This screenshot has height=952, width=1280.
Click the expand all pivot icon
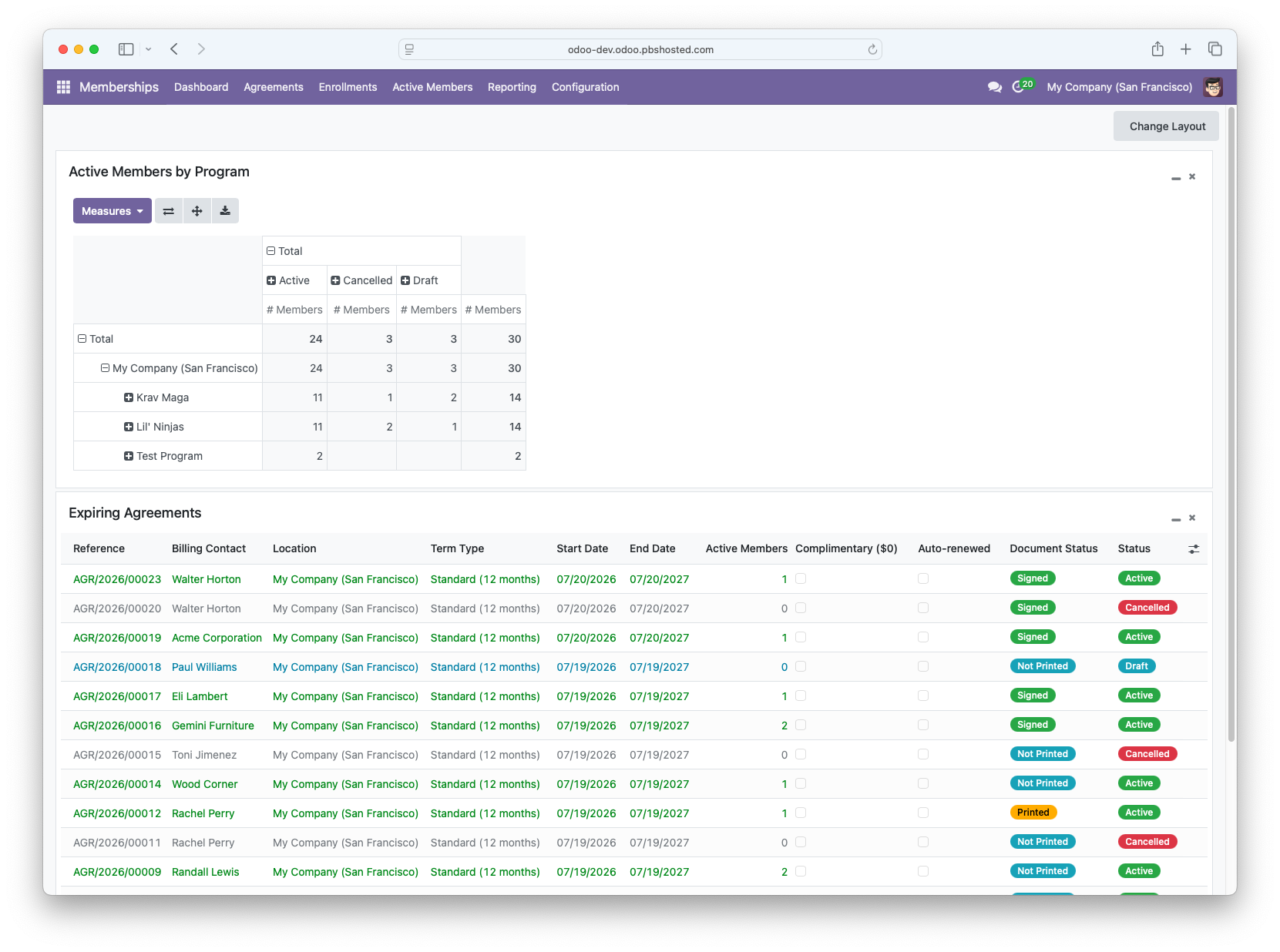pyautogui.click(x=197, y=211)
